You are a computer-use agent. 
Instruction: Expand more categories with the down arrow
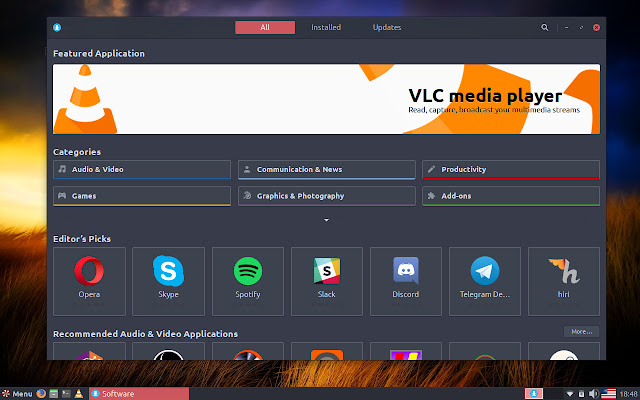326,220
